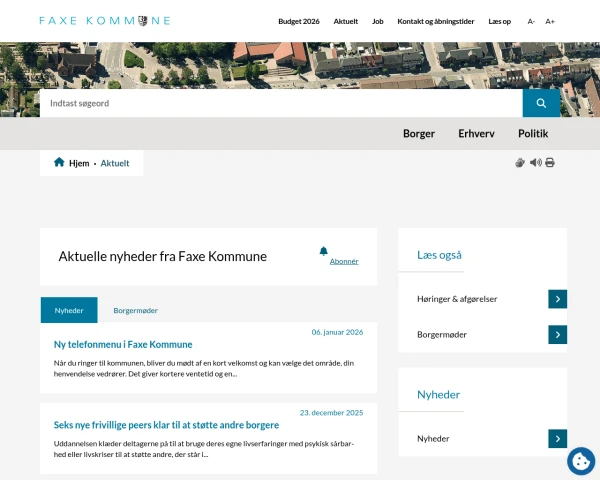Decrease text size with A-
The image size is (600, 480).
pos(531,21)
